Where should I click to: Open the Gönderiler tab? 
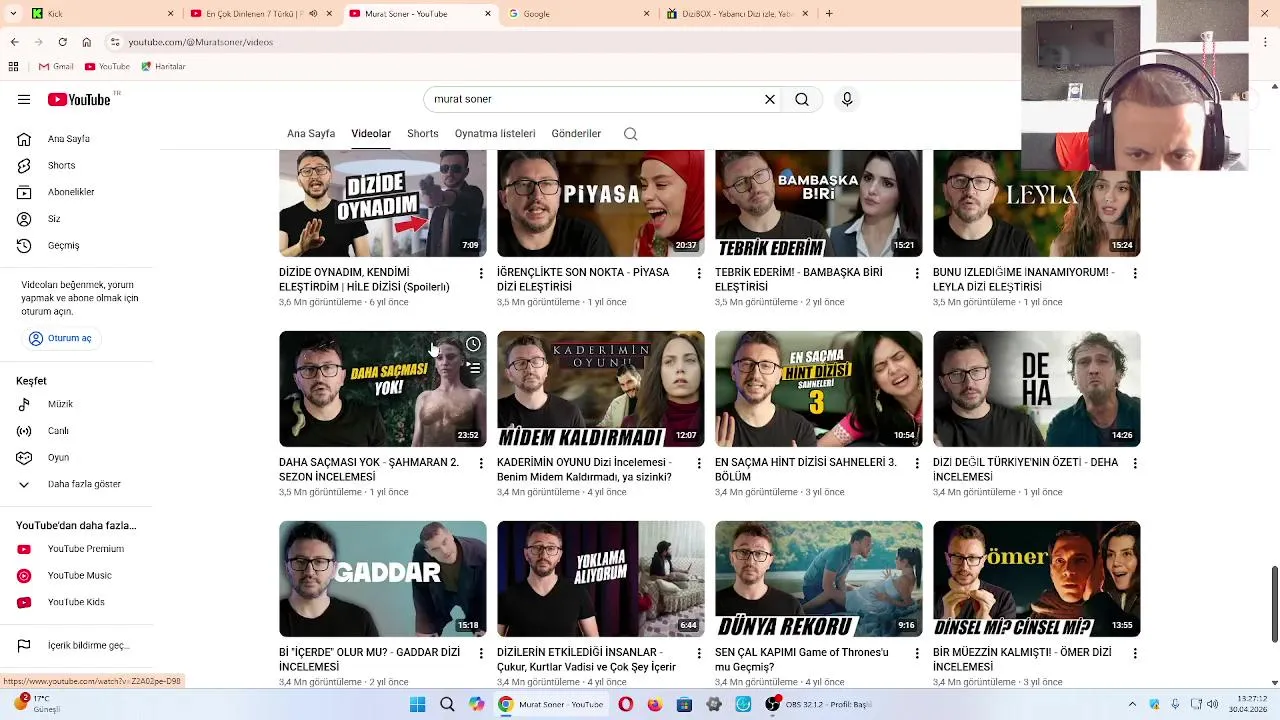(576, 133)
